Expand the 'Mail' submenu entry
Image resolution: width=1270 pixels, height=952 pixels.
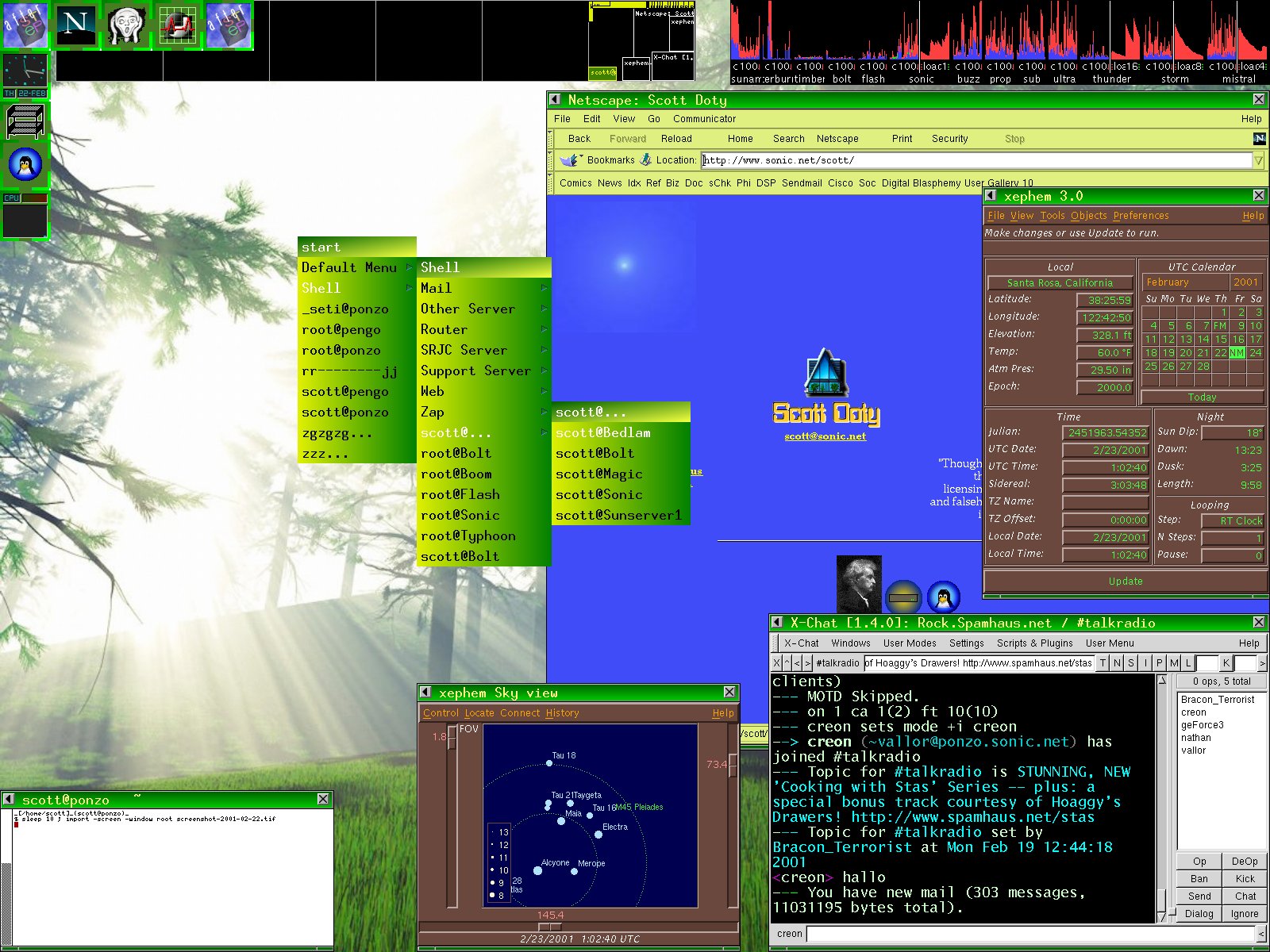point(483,288)
